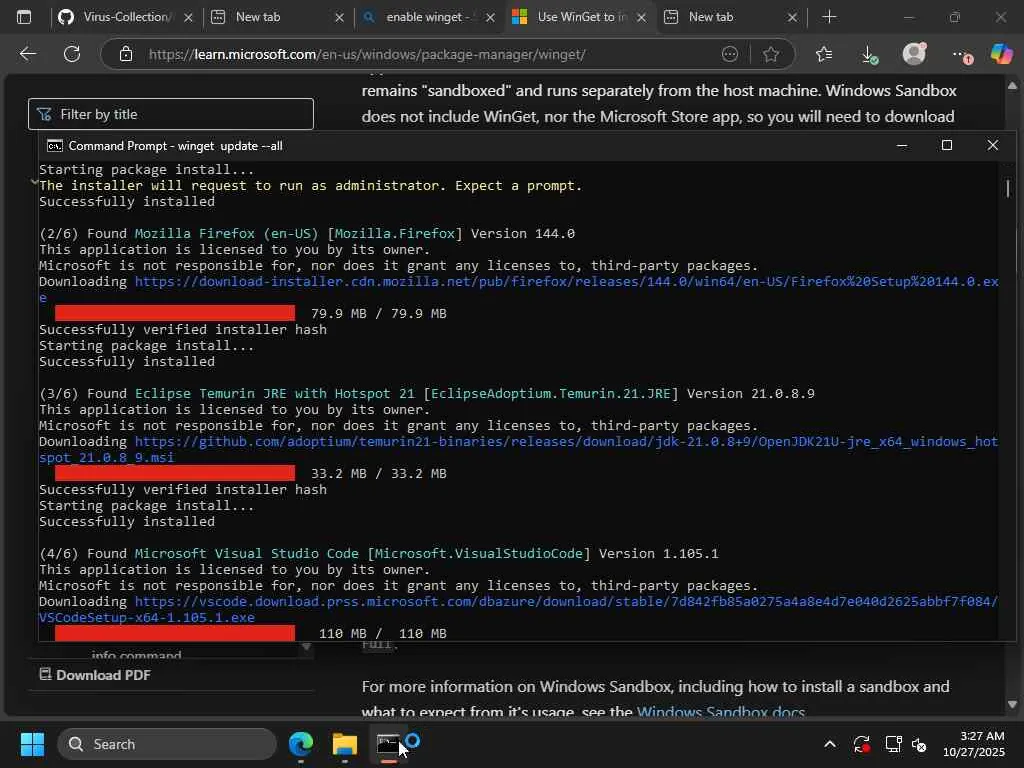Click the collapse chevron left of Command Prompt text
The height and width of the screenshot is (768, 1024).
click(34, 182)
